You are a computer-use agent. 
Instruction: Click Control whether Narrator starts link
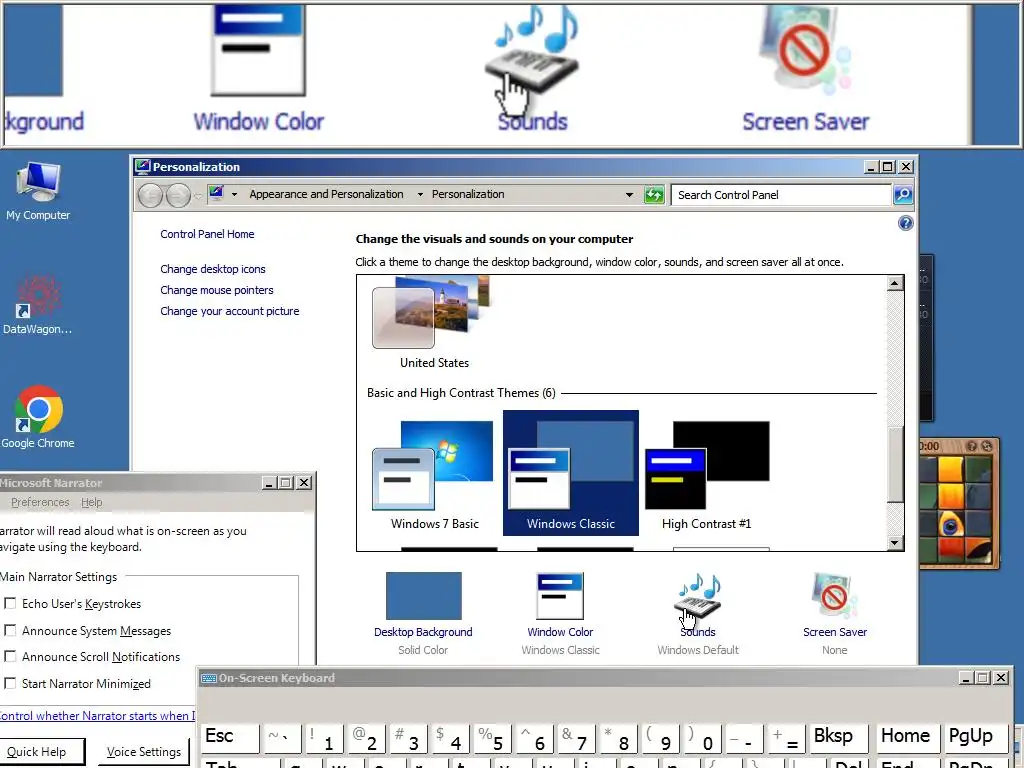click(x=97, y=716)
